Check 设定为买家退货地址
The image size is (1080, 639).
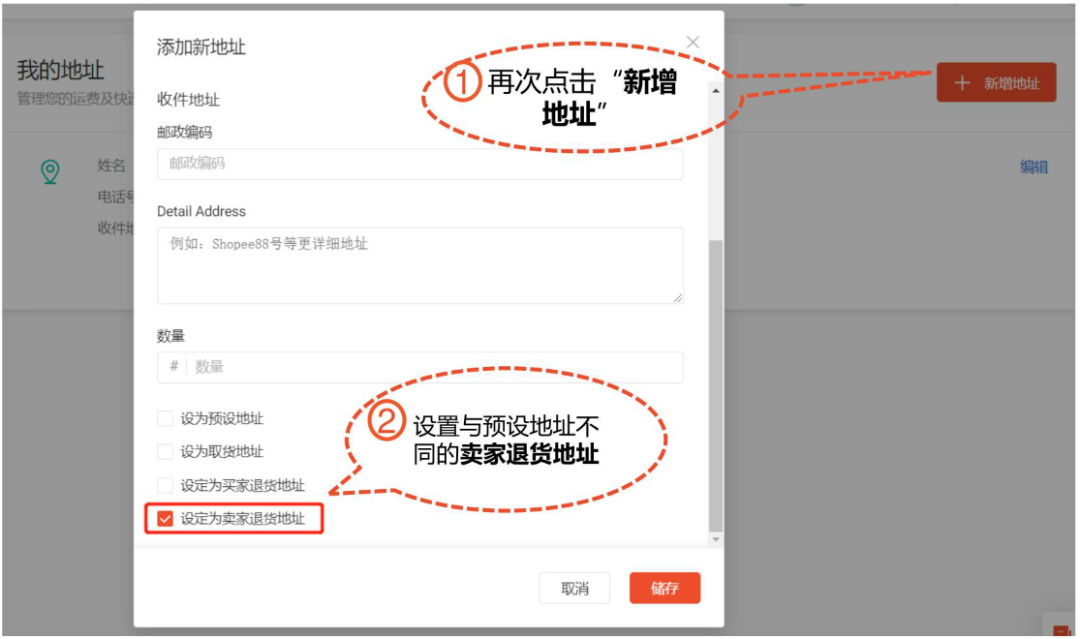(x=165, y=485)
